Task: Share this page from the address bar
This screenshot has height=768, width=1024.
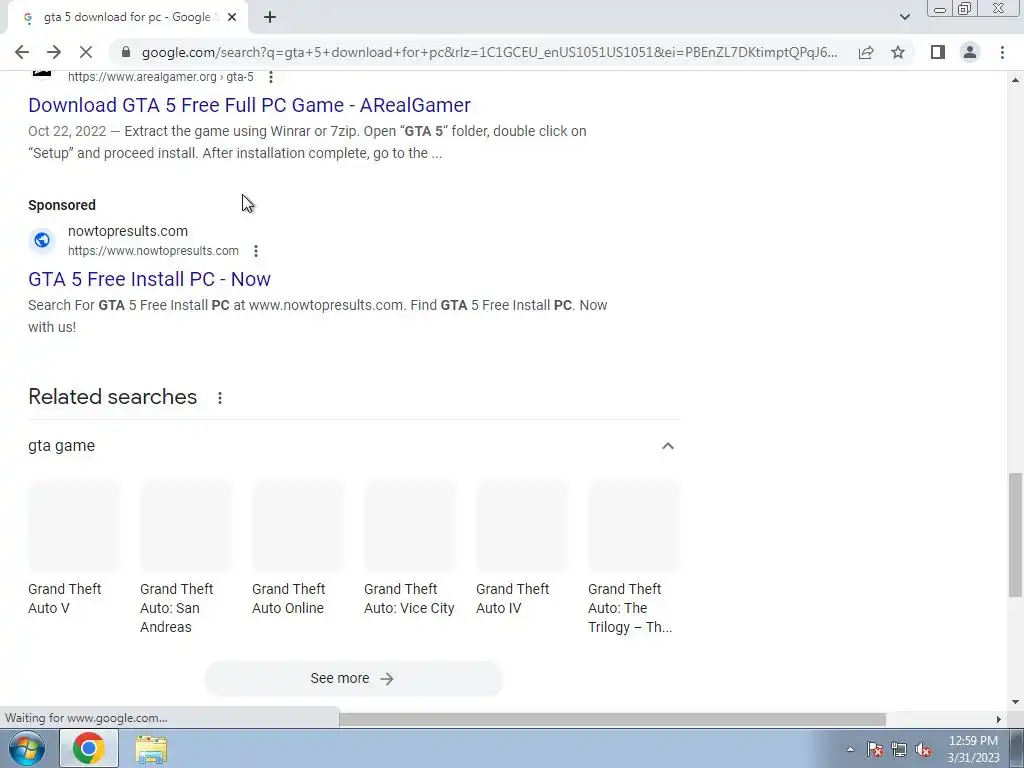Action: pos(866,52)
